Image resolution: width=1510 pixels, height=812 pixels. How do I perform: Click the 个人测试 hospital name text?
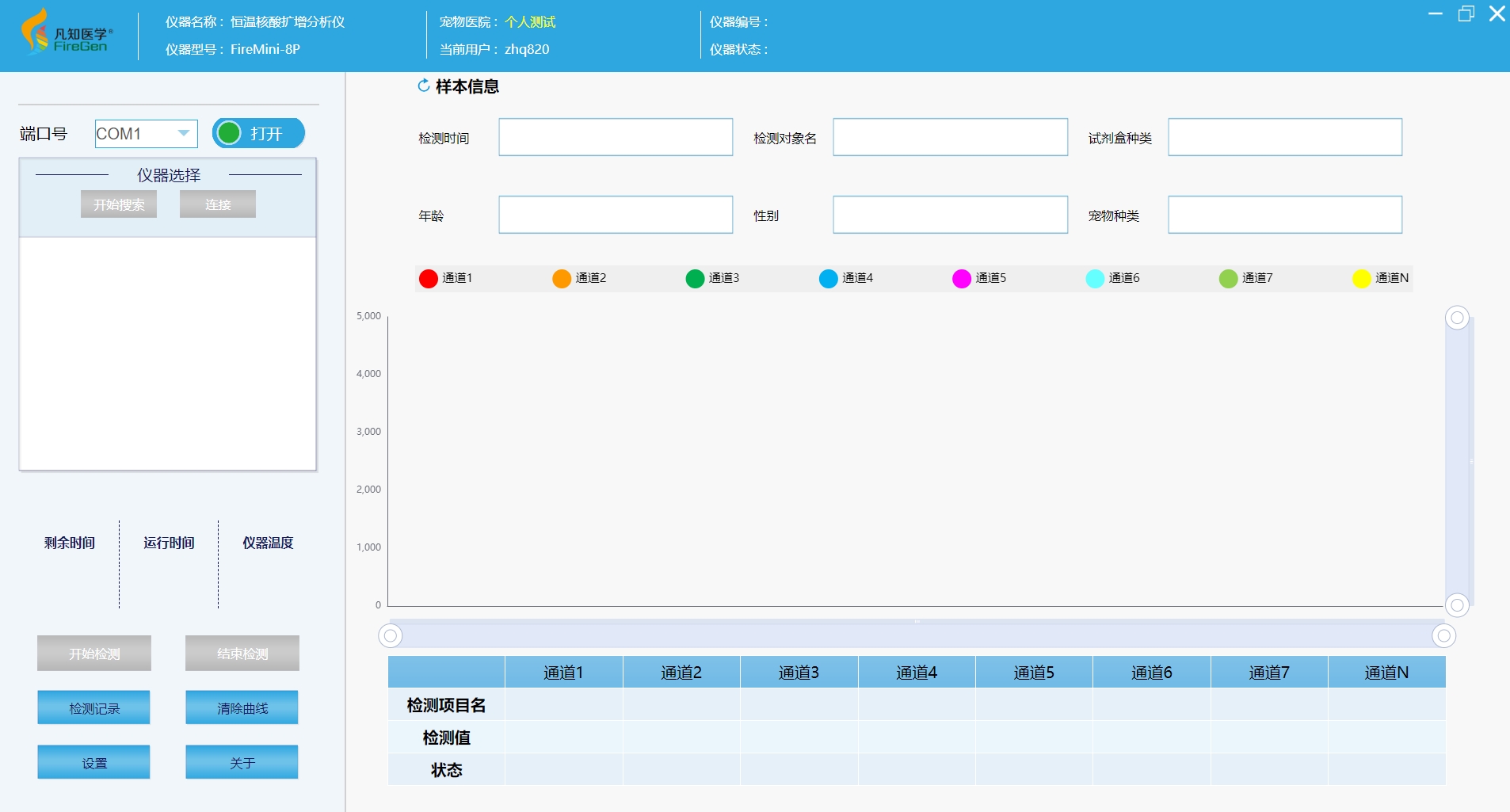pyautogui.click(x=530, y=22)
